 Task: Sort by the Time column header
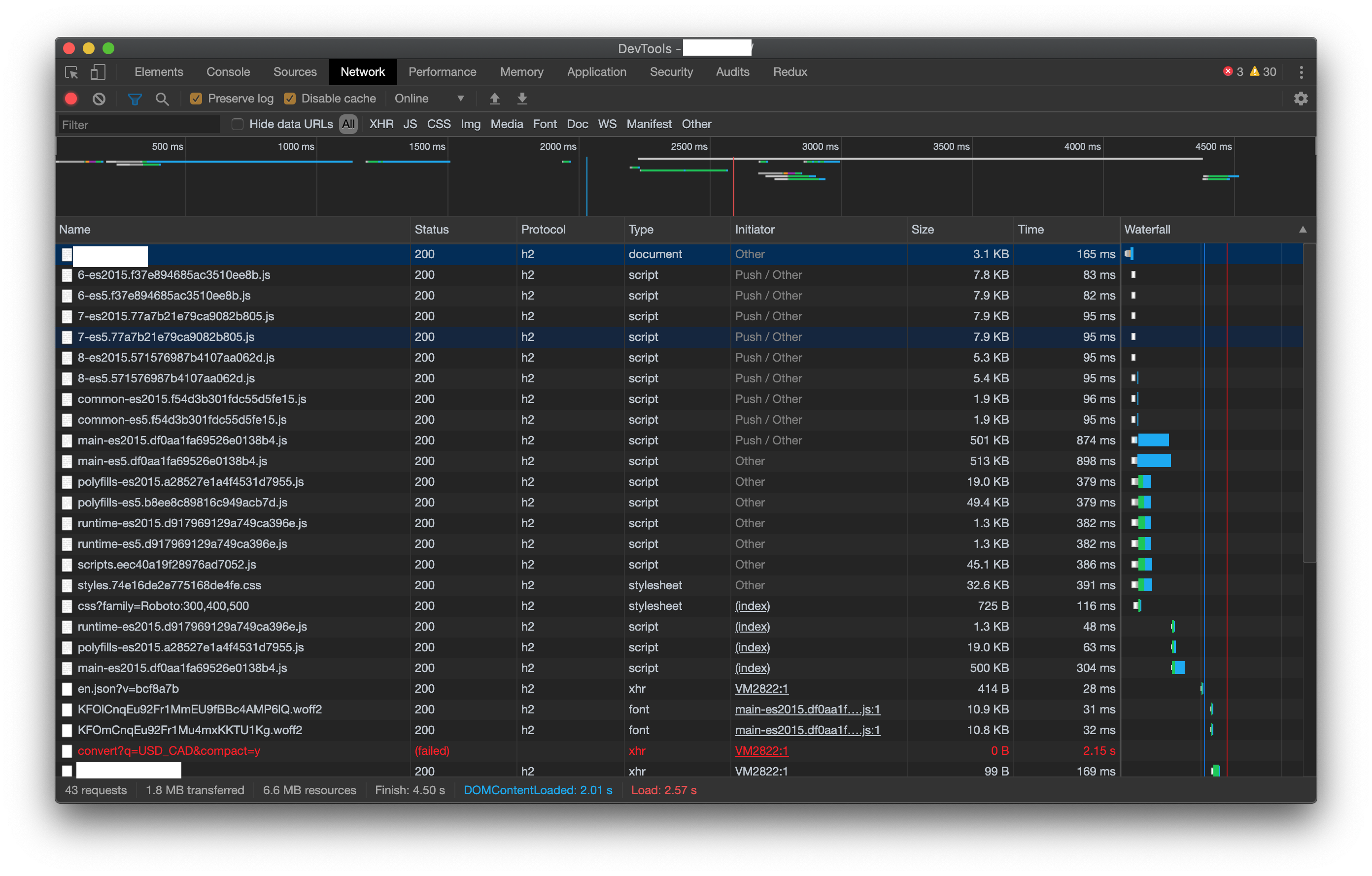pyautogui.click(x=1066, y=230)
